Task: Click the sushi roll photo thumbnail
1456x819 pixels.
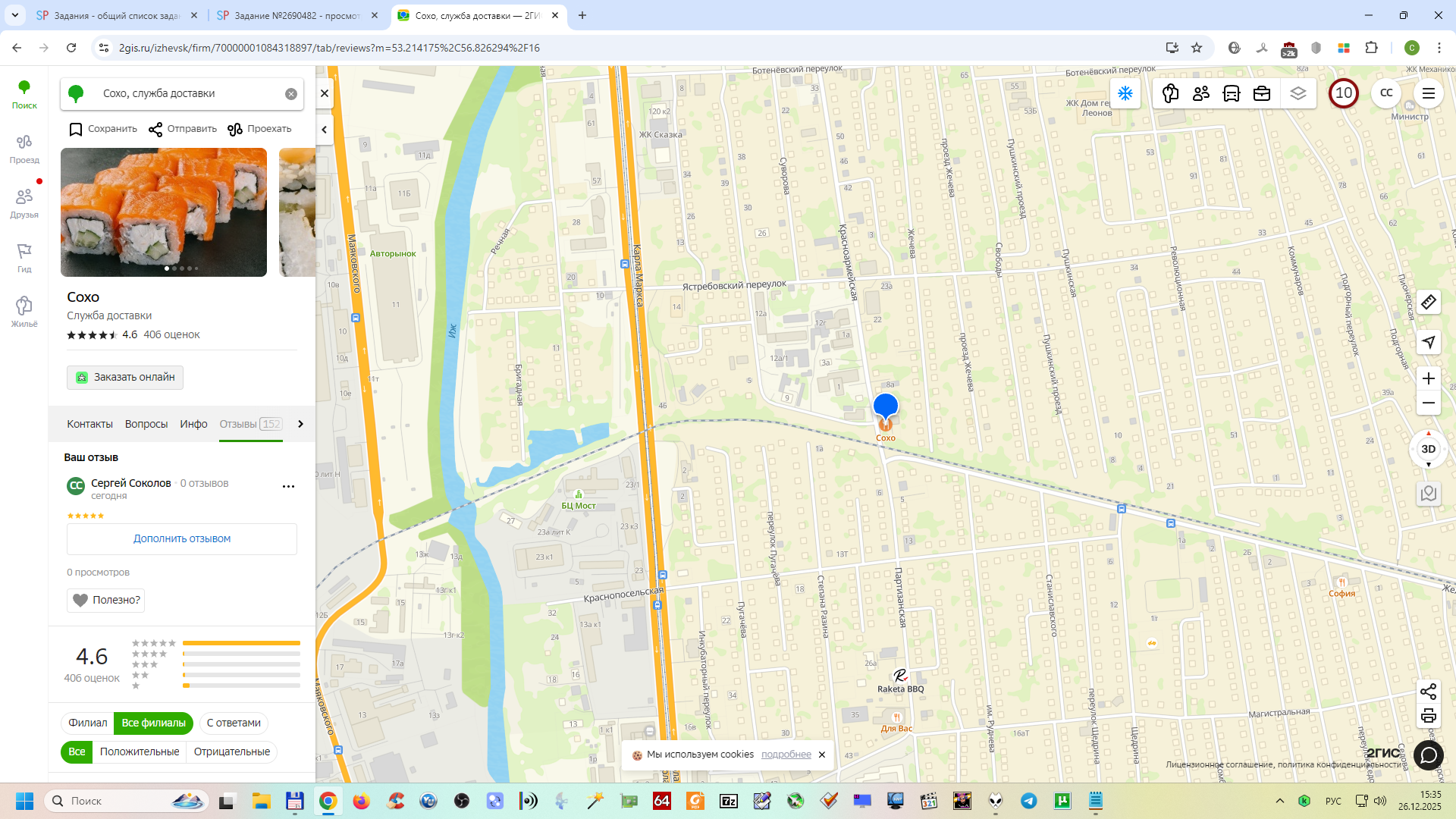Action: 164,212
